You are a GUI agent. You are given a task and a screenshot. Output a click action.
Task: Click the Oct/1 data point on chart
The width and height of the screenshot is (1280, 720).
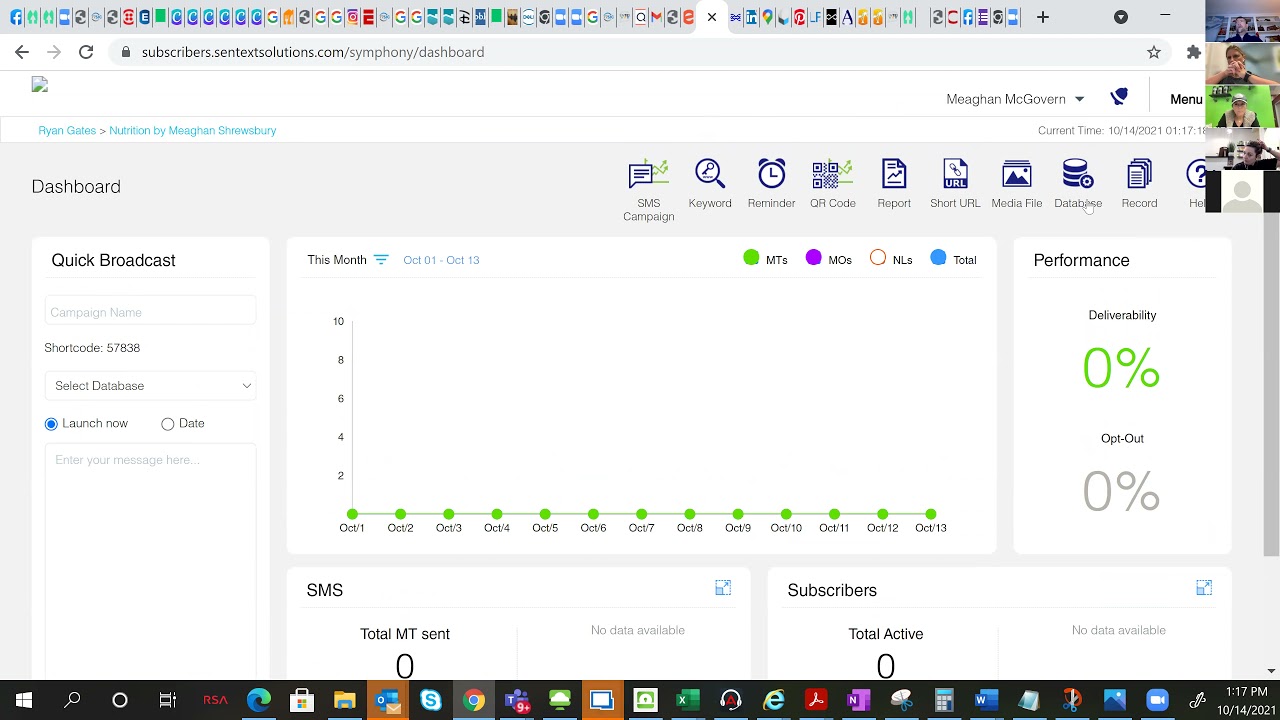click(352, 514)
